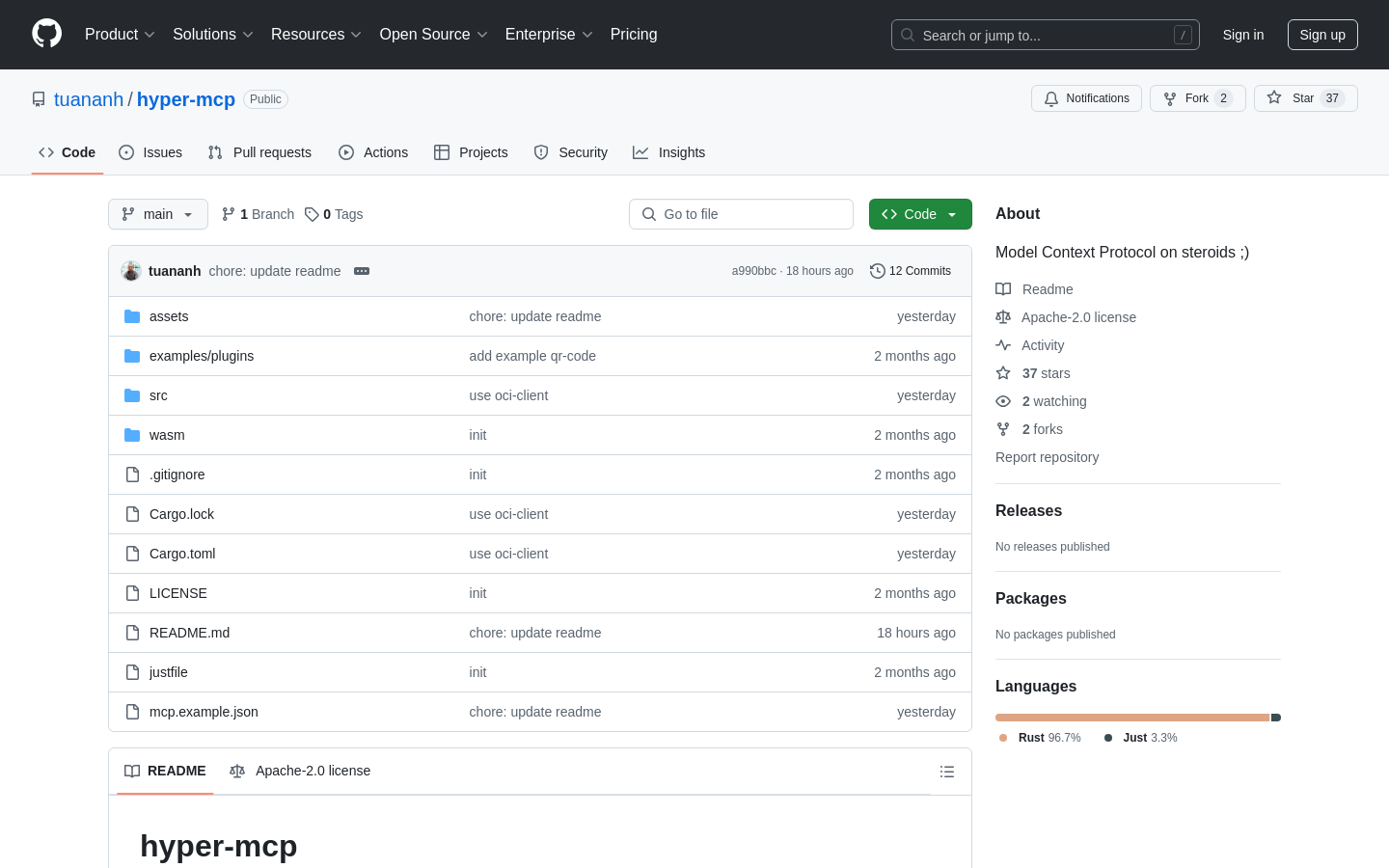Click the Rust 96.7% language link

click(1040, 738)
